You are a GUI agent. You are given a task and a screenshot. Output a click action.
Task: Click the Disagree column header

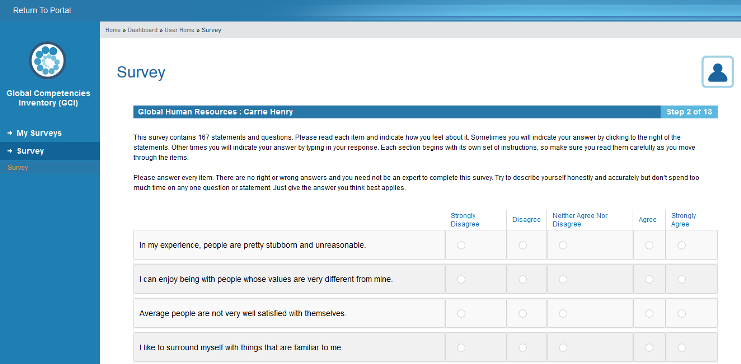pos(526,220)
